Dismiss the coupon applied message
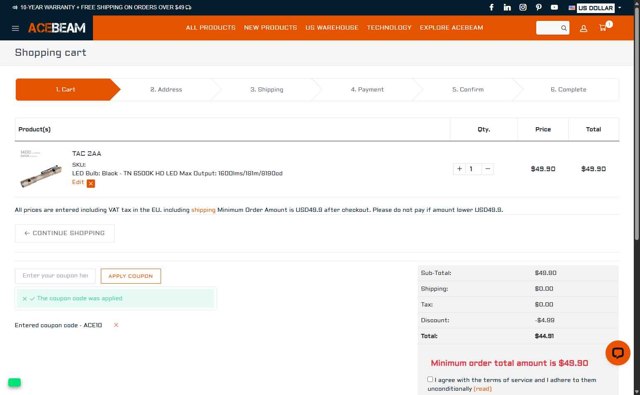Screen dimensions: 640x395 (x=24, y=299)
